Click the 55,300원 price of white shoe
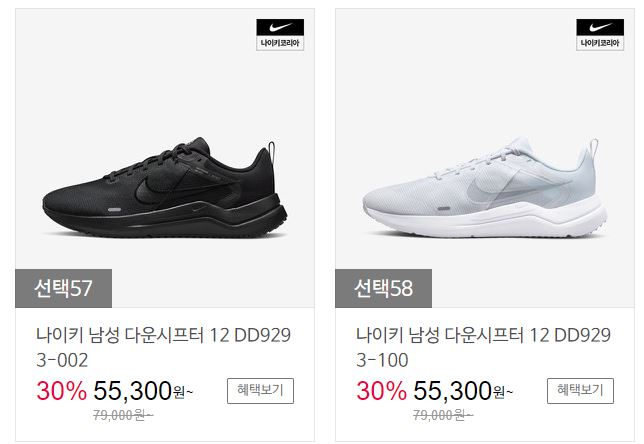Viewport: 644px width, 444px height. (x=463, y=391)
